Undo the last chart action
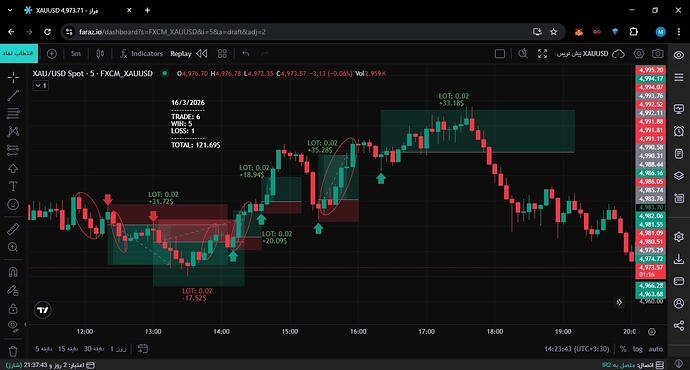 point(246,54)
